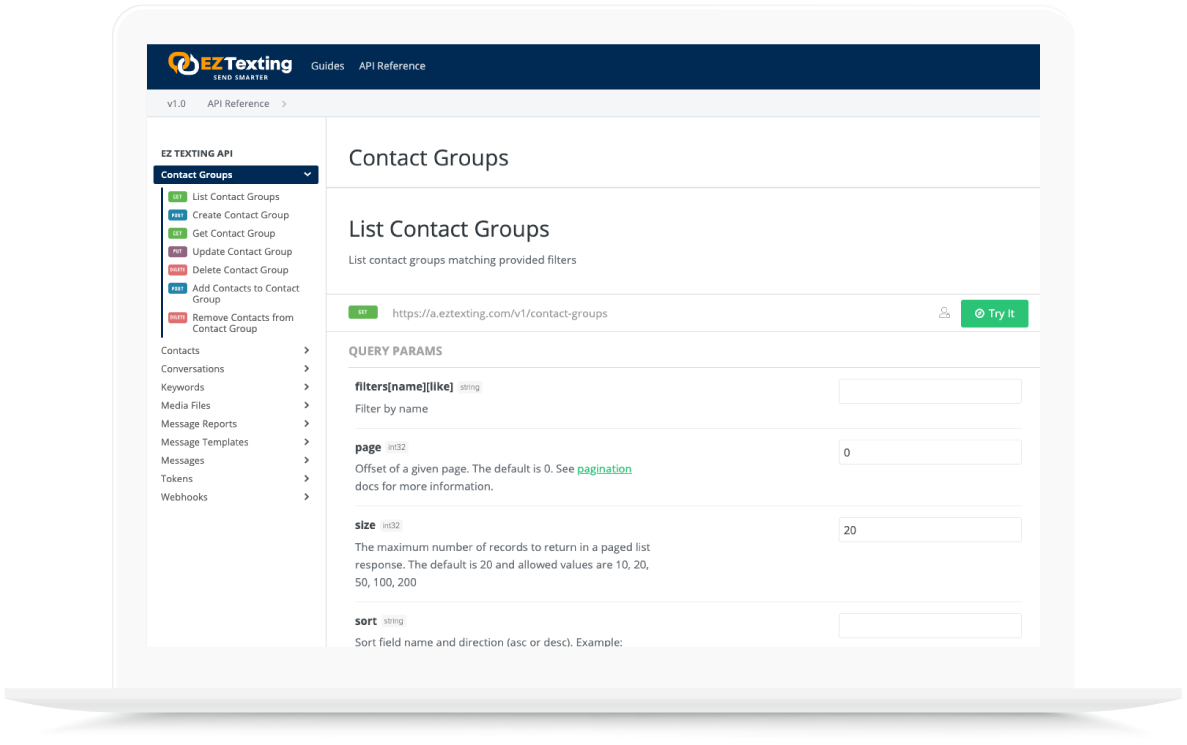The image size is (1187, 745).
Task: Open API Reference in the top navigation
Action: pyautogui.click(x=392, y=66)
